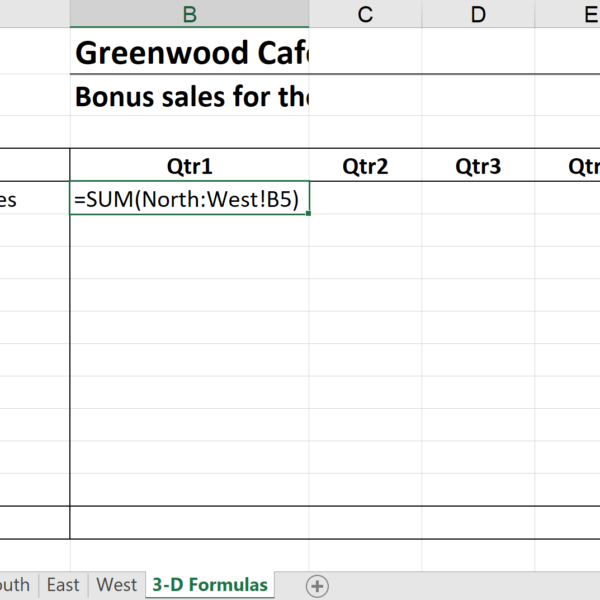The image size is (600, 600).
Task: Click the fill handle of the active cell
Action: (x=308, y=214)
